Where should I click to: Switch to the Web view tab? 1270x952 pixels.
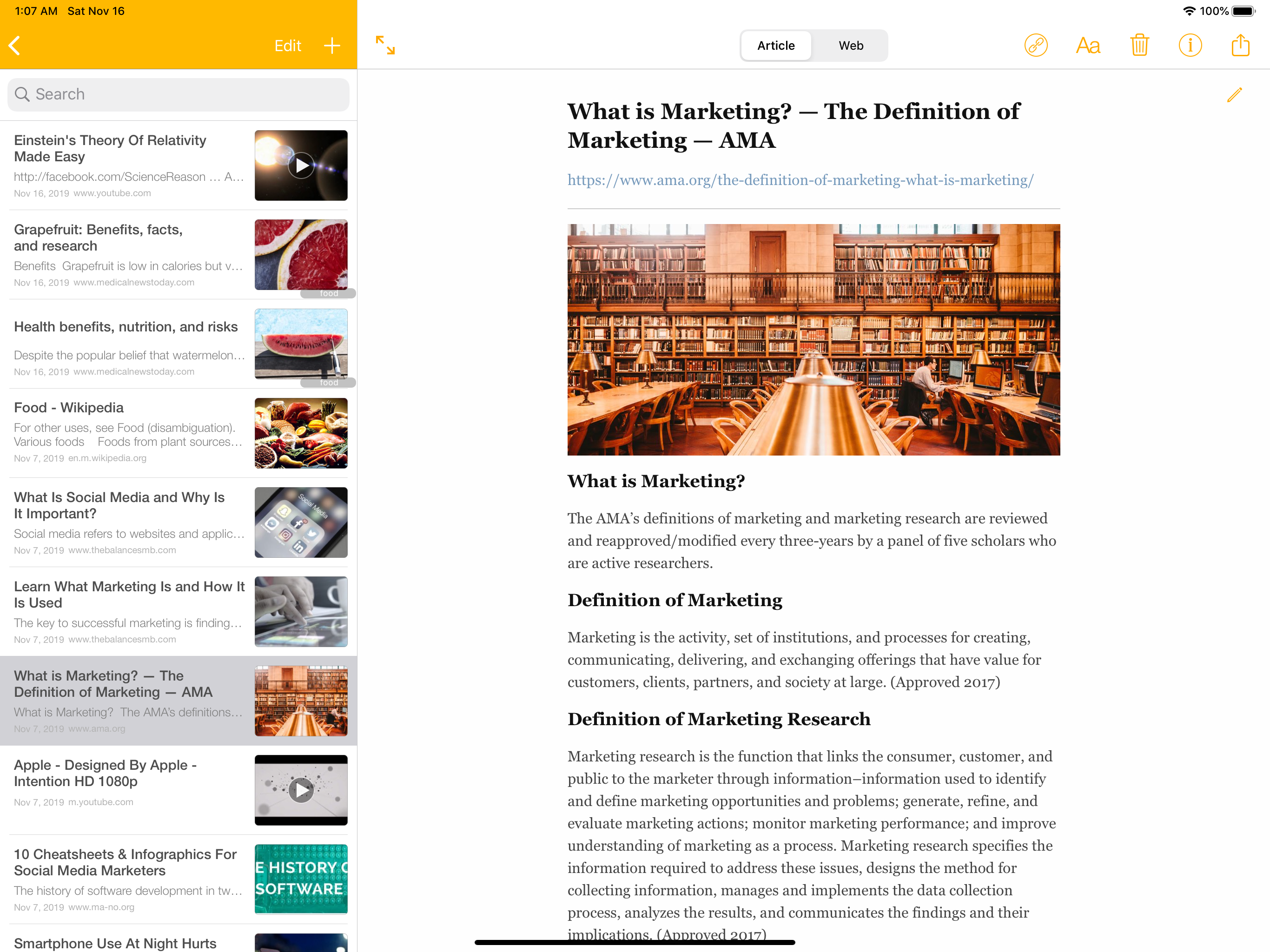(850, 46)
